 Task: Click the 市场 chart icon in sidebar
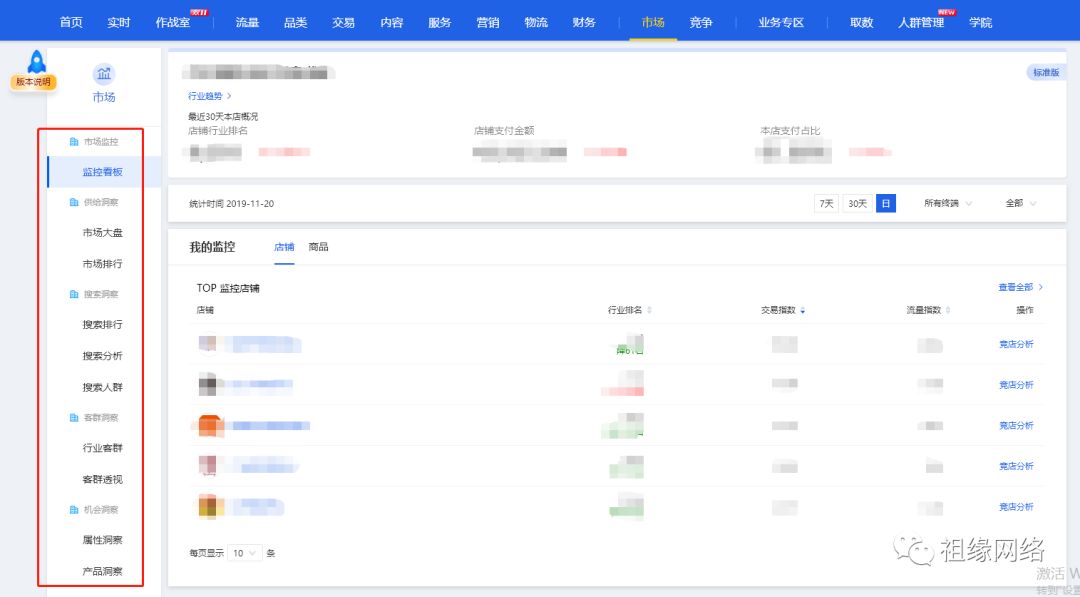pyautogui.click(x=104, y=74)
